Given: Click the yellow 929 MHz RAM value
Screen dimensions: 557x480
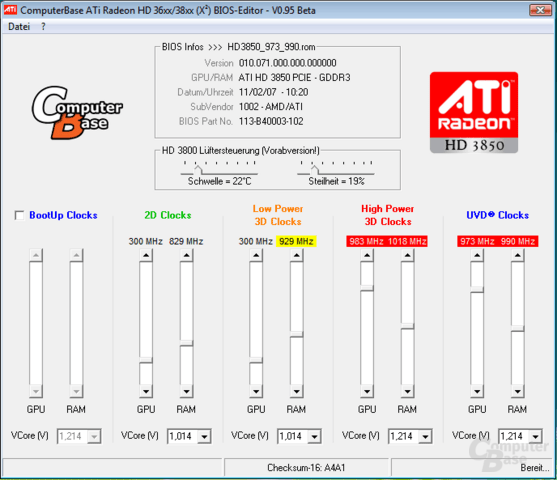Looking at the screenshot, I should pyautogui.click(x=296, y=242).
